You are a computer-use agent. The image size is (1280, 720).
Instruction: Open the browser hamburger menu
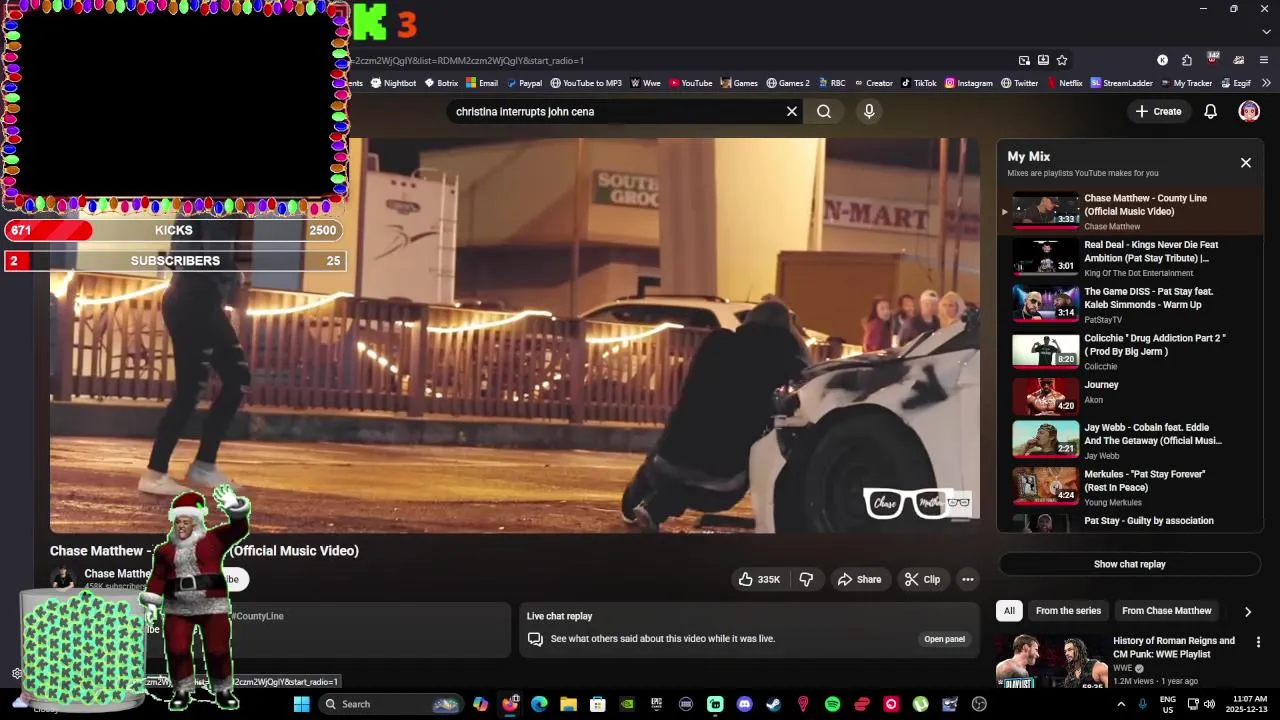(x=1264, y=60)
